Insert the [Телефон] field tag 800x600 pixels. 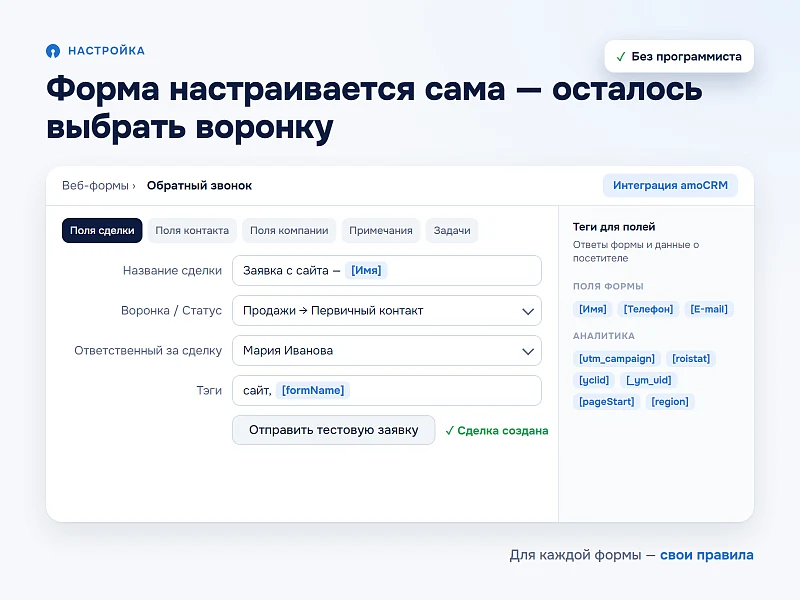pos(648,309)
